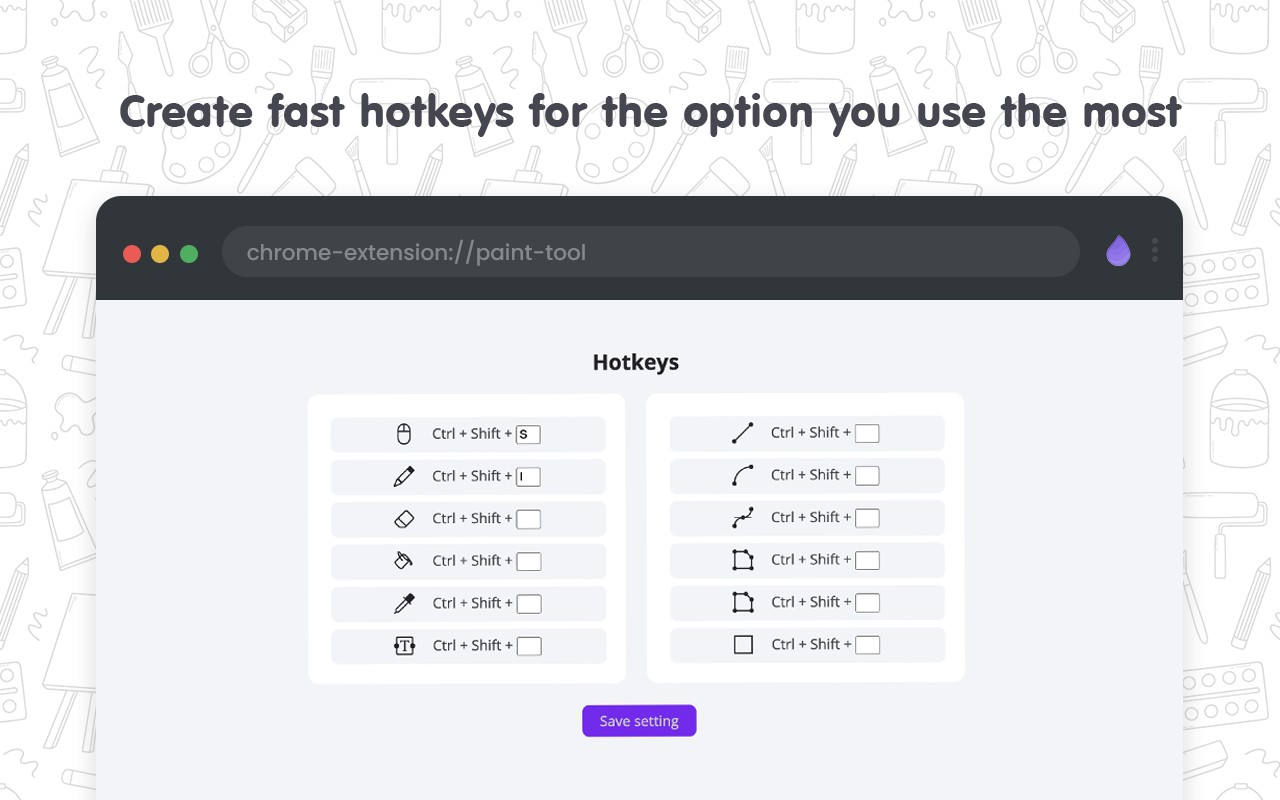Select the eyedropper color picker icon
Viewport: 1280px width, 800px height.
[404, 603]
